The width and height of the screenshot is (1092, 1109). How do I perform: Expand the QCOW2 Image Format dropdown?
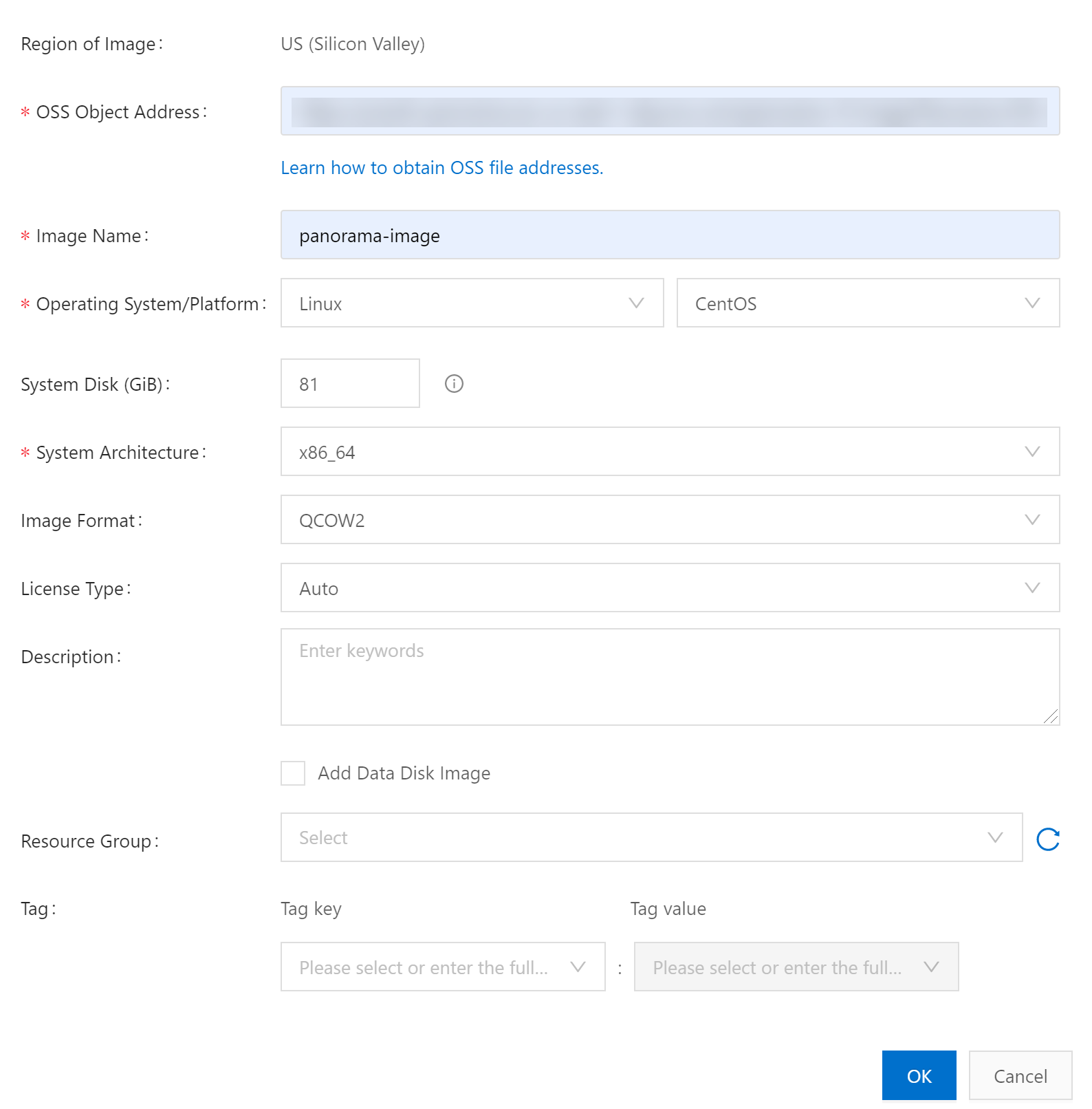(x=669, y=520)
